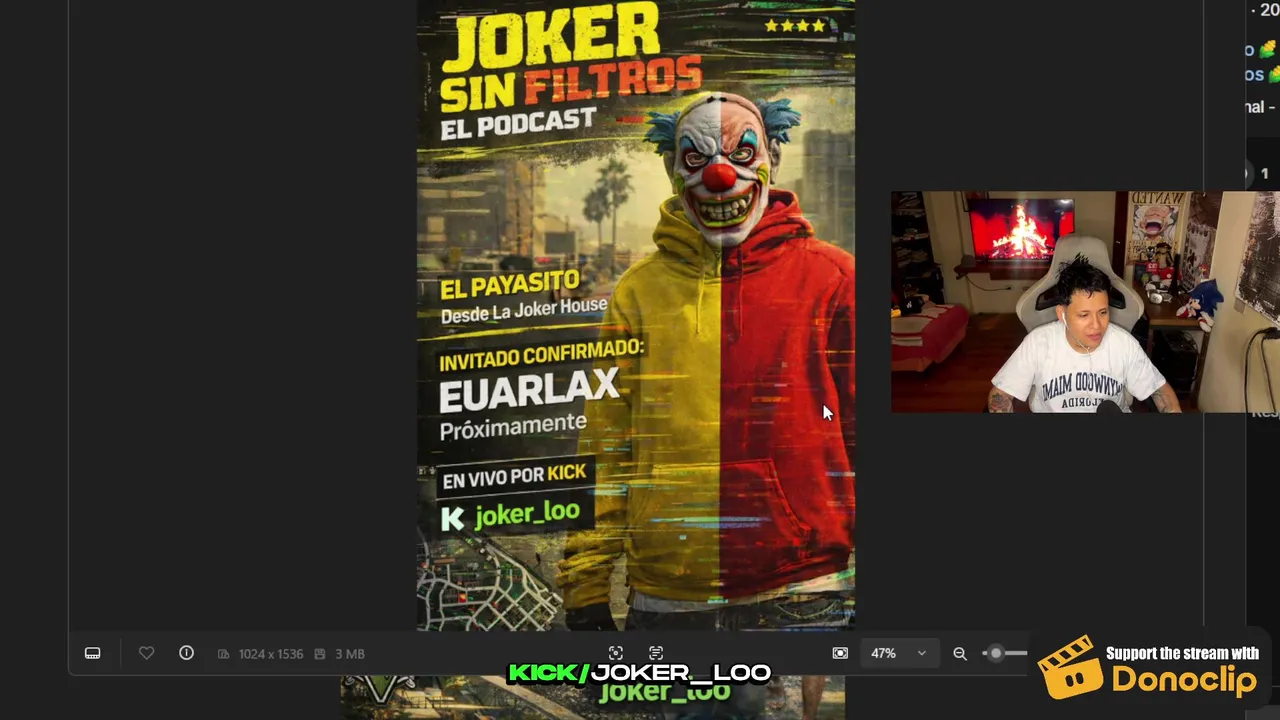Click the zoom slider handle
The height and width of the screenshot is (720, 1280).
click(996, 653)
